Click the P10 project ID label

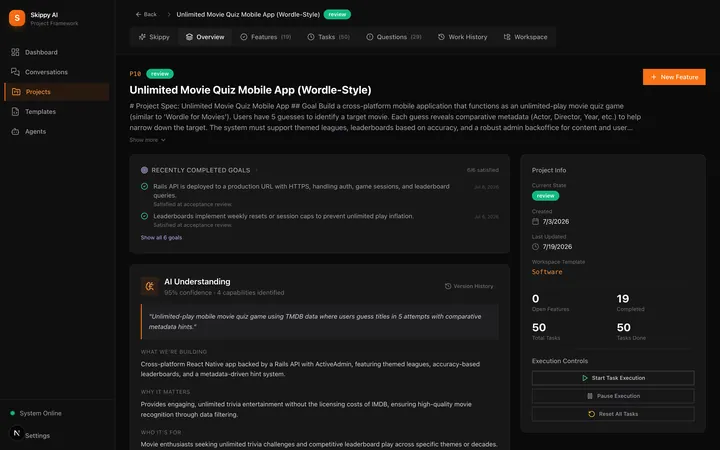(x=135, y=73)
